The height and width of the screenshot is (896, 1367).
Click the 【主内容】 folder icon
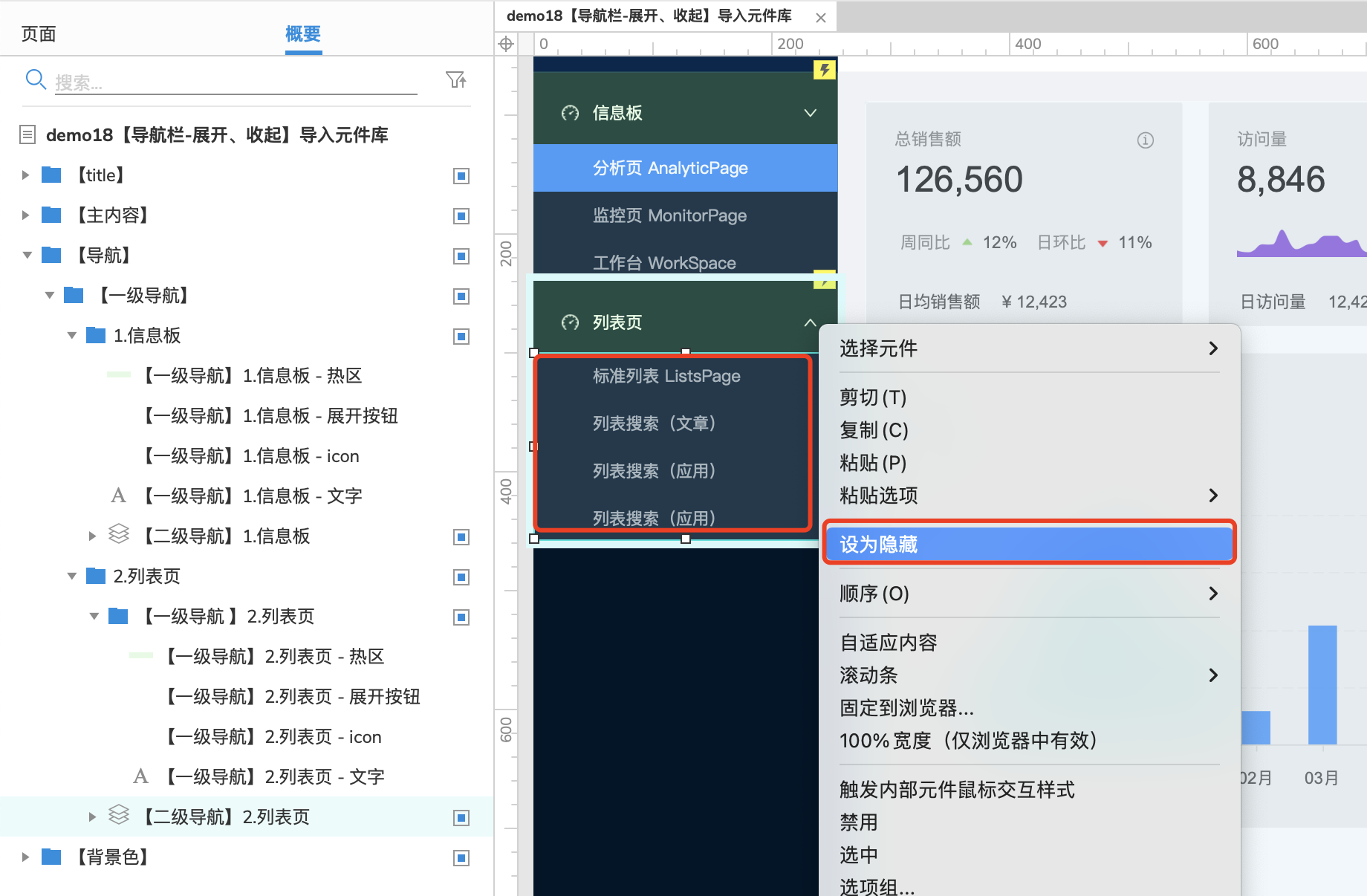[x=51, y=215]
